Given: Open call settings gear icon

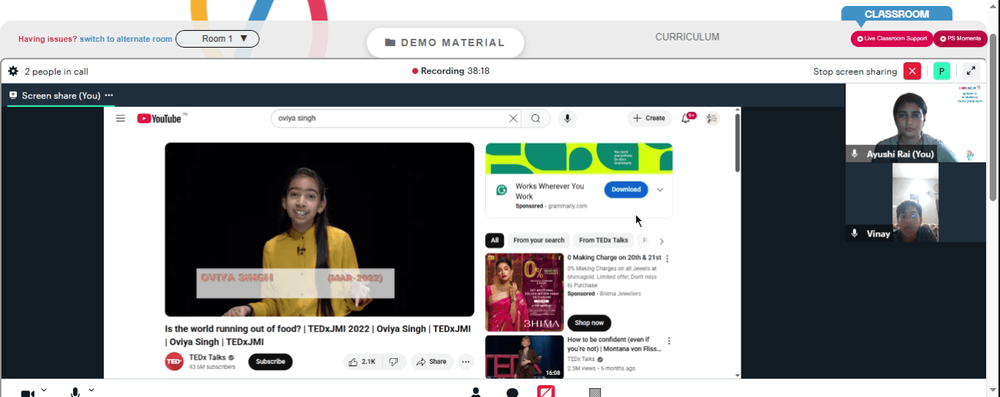Looking at the screenshot, I should 13,71.
